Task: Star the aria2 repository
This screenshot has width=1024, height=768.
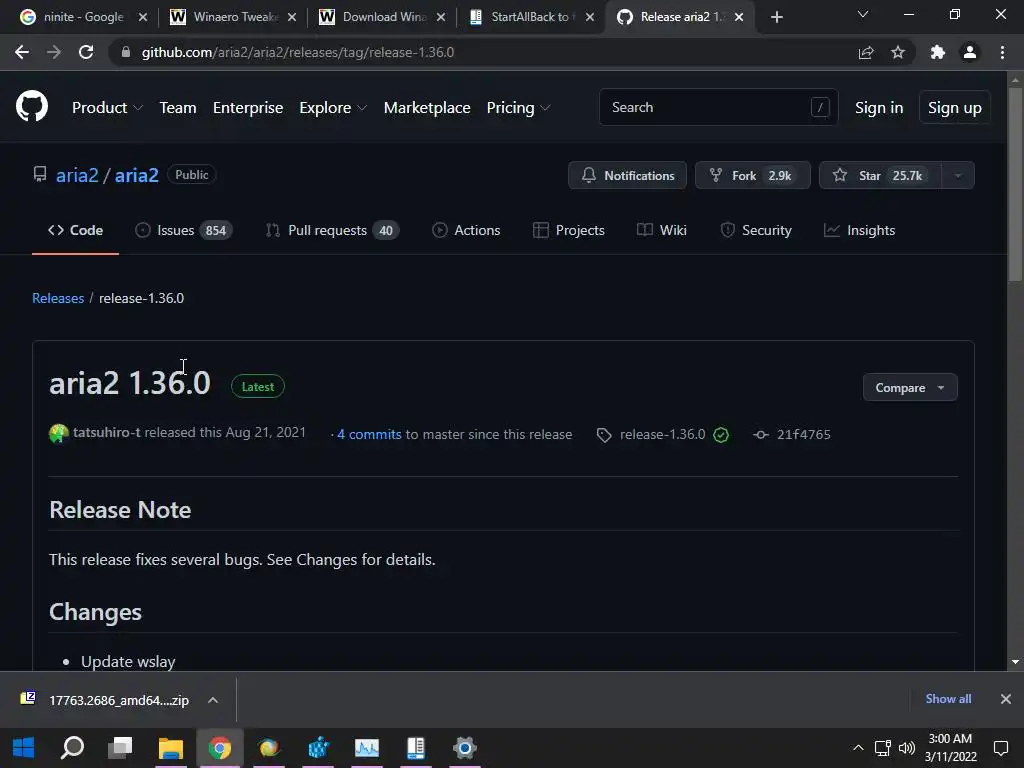Action: coord(880,175)
